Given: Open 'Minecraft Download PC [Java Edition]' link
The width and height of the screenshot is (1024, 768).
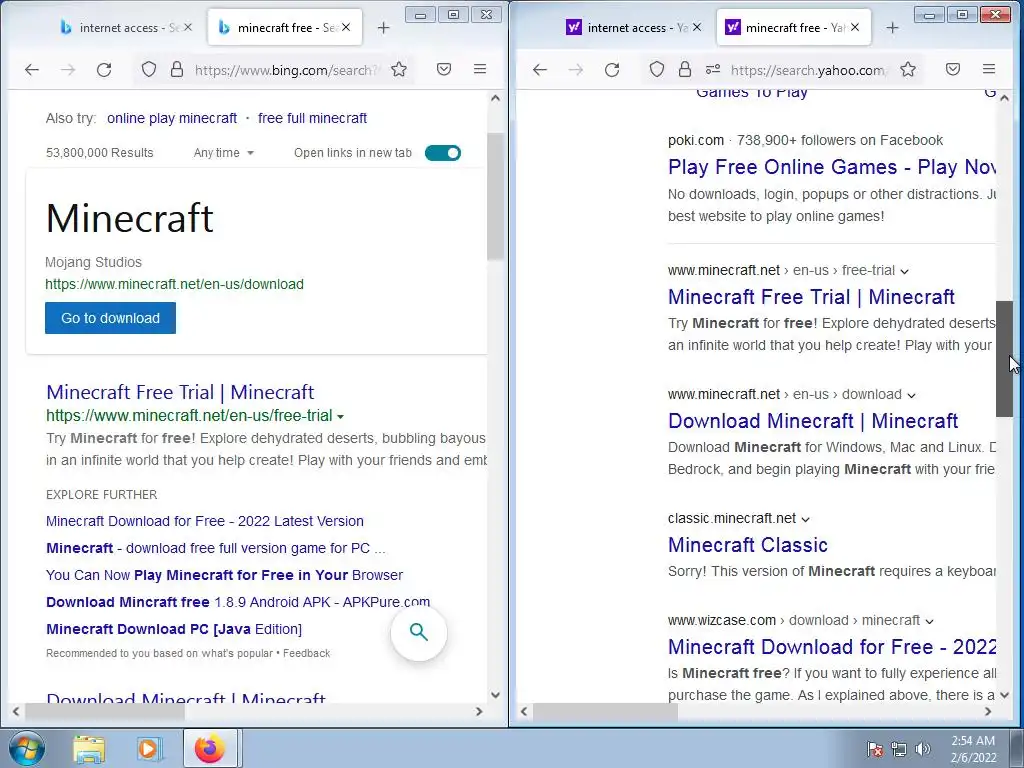Looking at the screenshot, I should tap(174, 629).
